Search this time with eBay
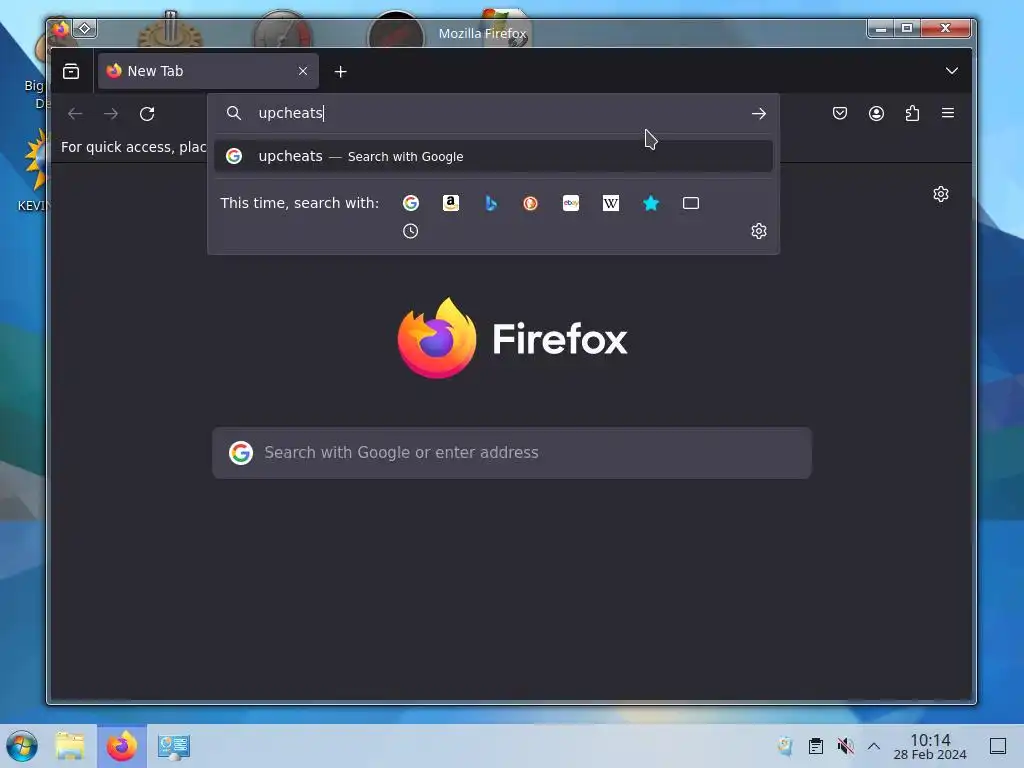1024x768 pixels. click(x=571, y=203)
